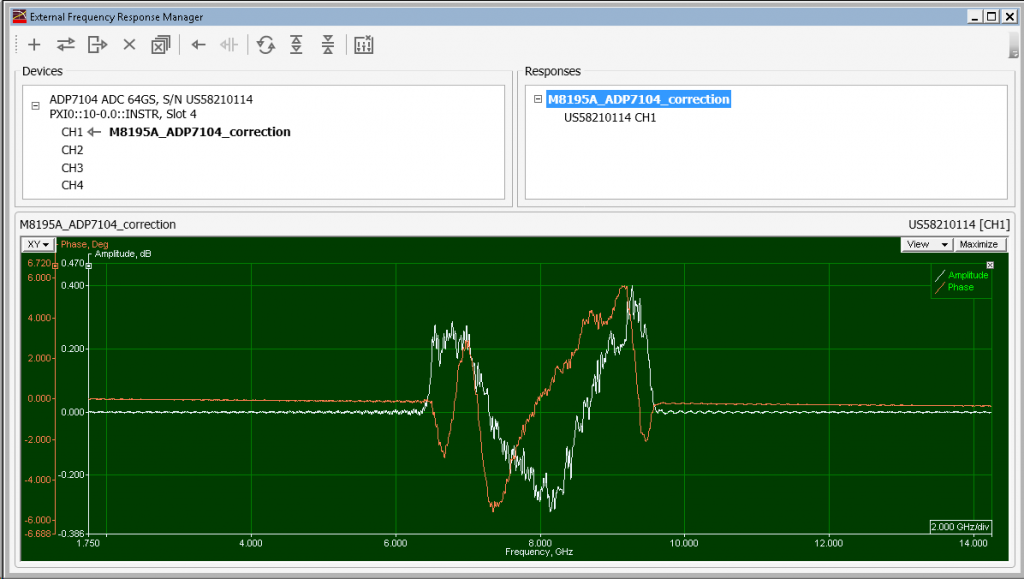Click the -6.888 phase axis minimum value
The width and height of the screenshot is (1024, 579).
click(38, 533)
